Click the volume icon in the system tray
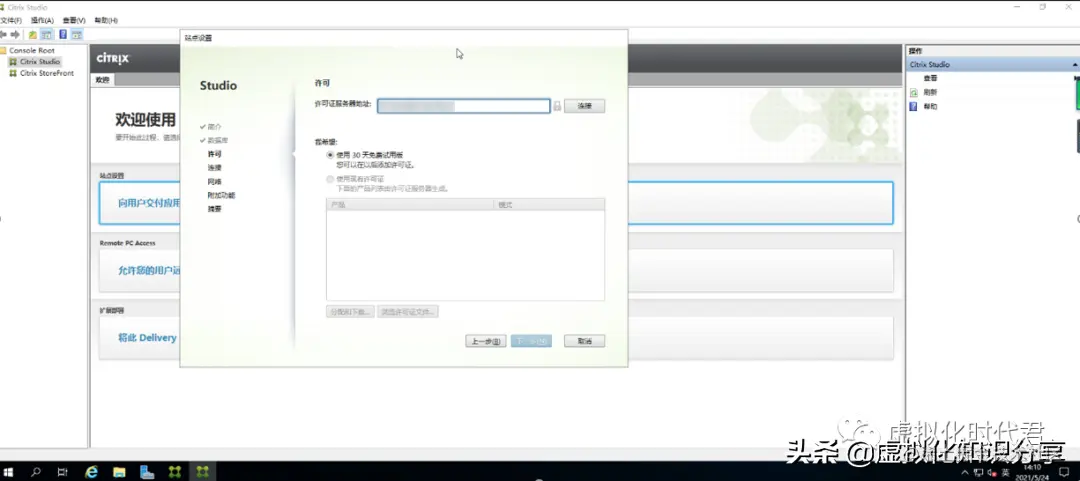 992,473
